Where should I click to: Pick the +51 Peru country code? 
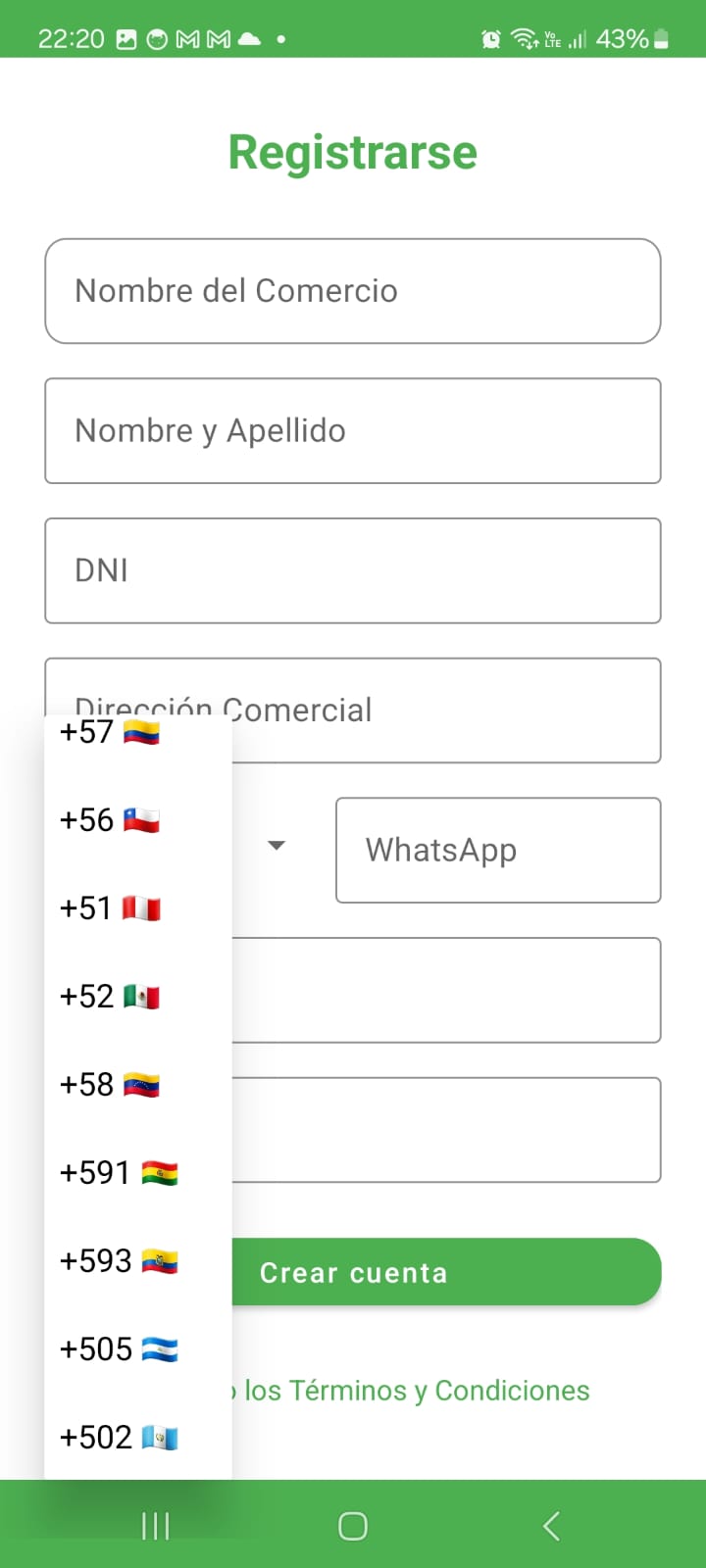[x=110, y=908]
